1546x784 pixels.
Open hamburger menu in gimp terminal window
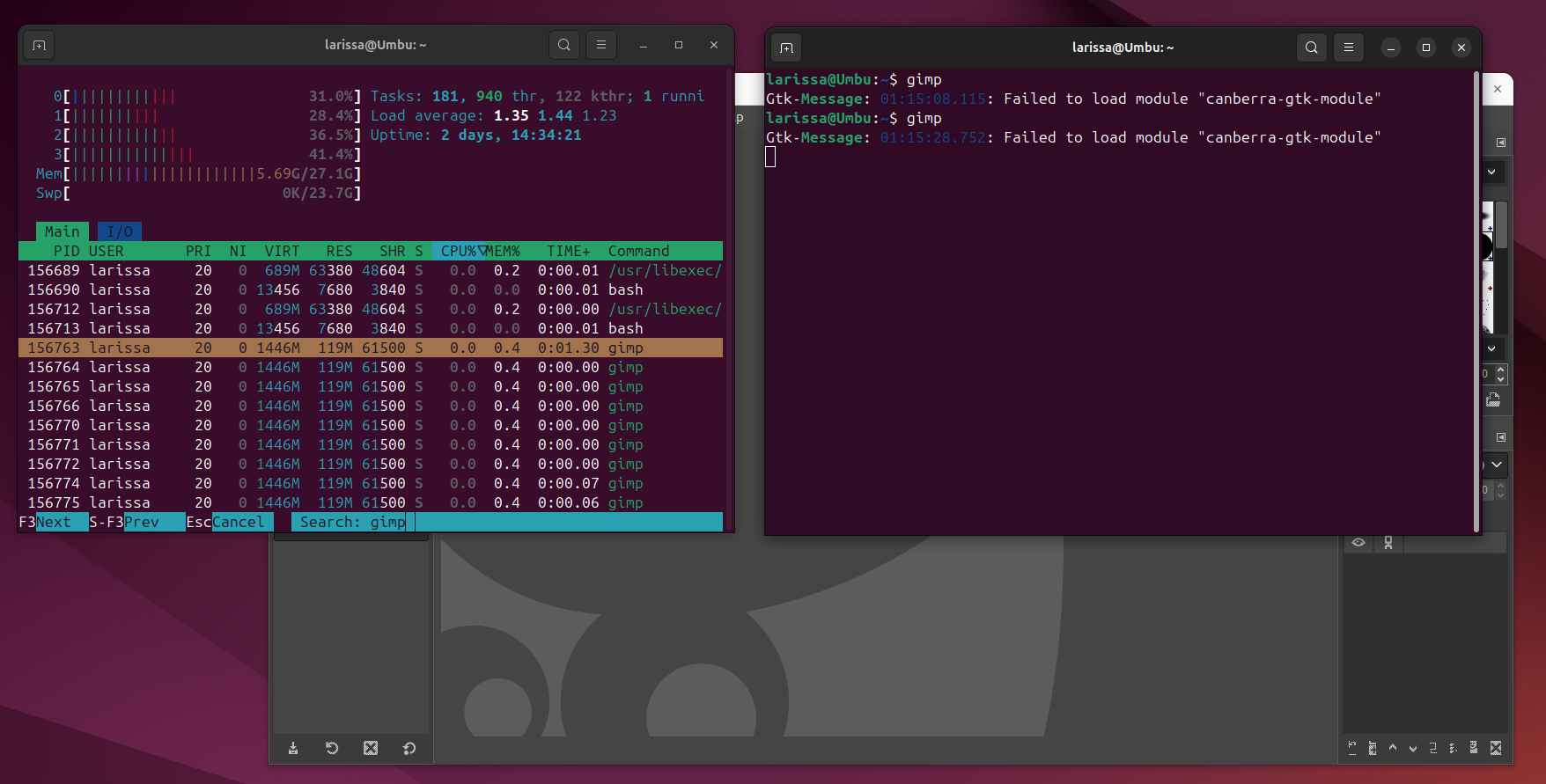click(1349, 48)
